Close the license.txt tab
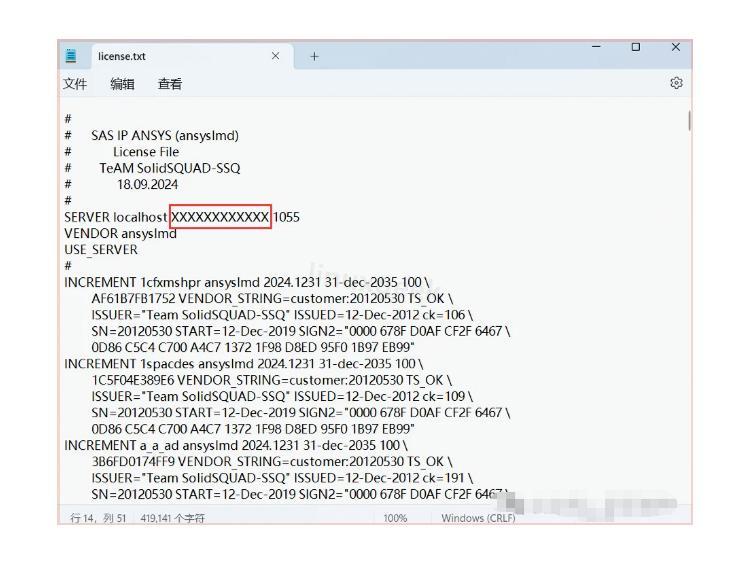This screenshot has height=565, width=751. point(276,56)
